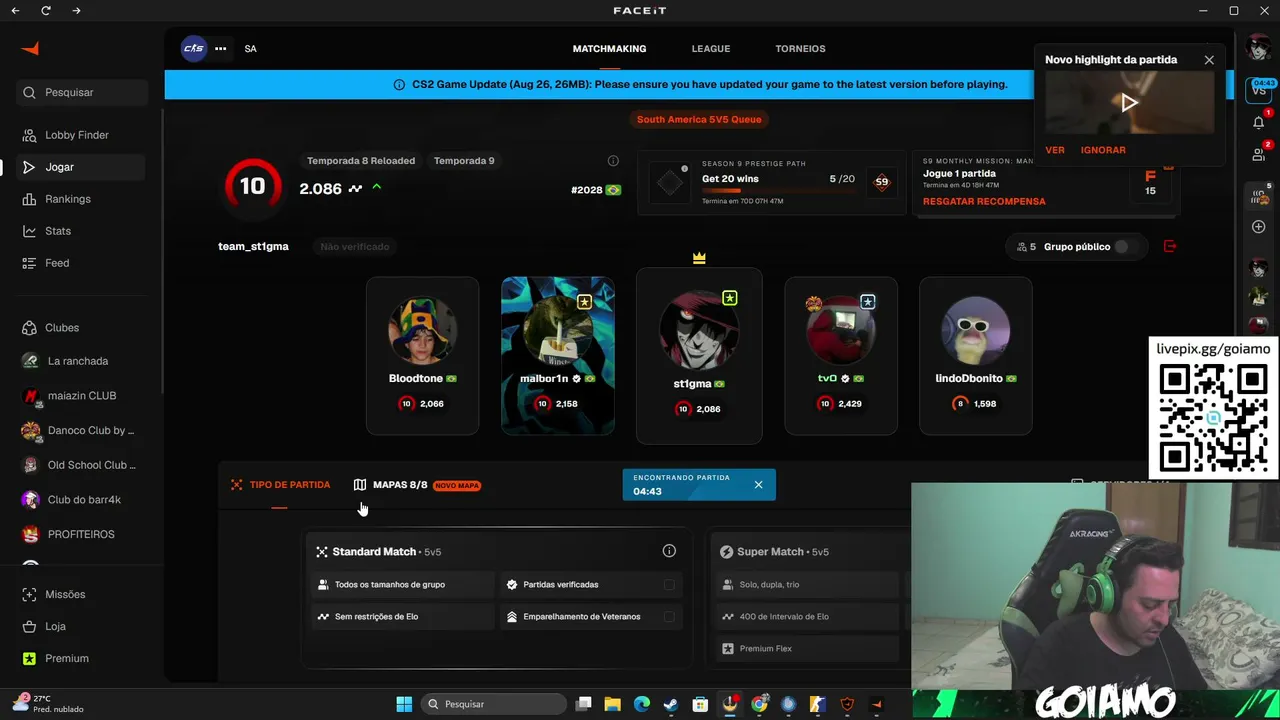
Task: Click the season info icon
Action: tap(613, 161)
